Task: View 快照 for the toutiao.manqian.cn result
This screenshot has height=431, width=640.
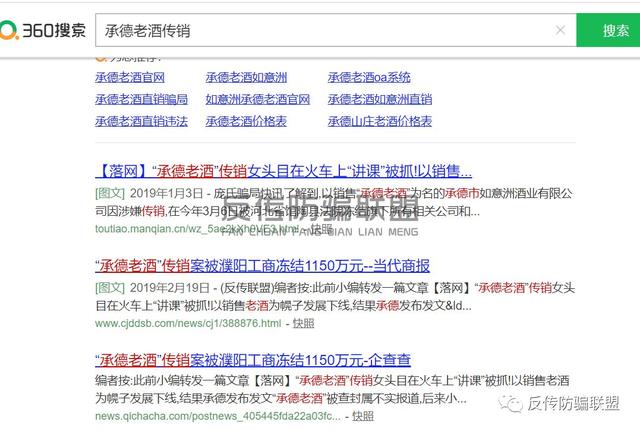Action: [x=321, y=229]
